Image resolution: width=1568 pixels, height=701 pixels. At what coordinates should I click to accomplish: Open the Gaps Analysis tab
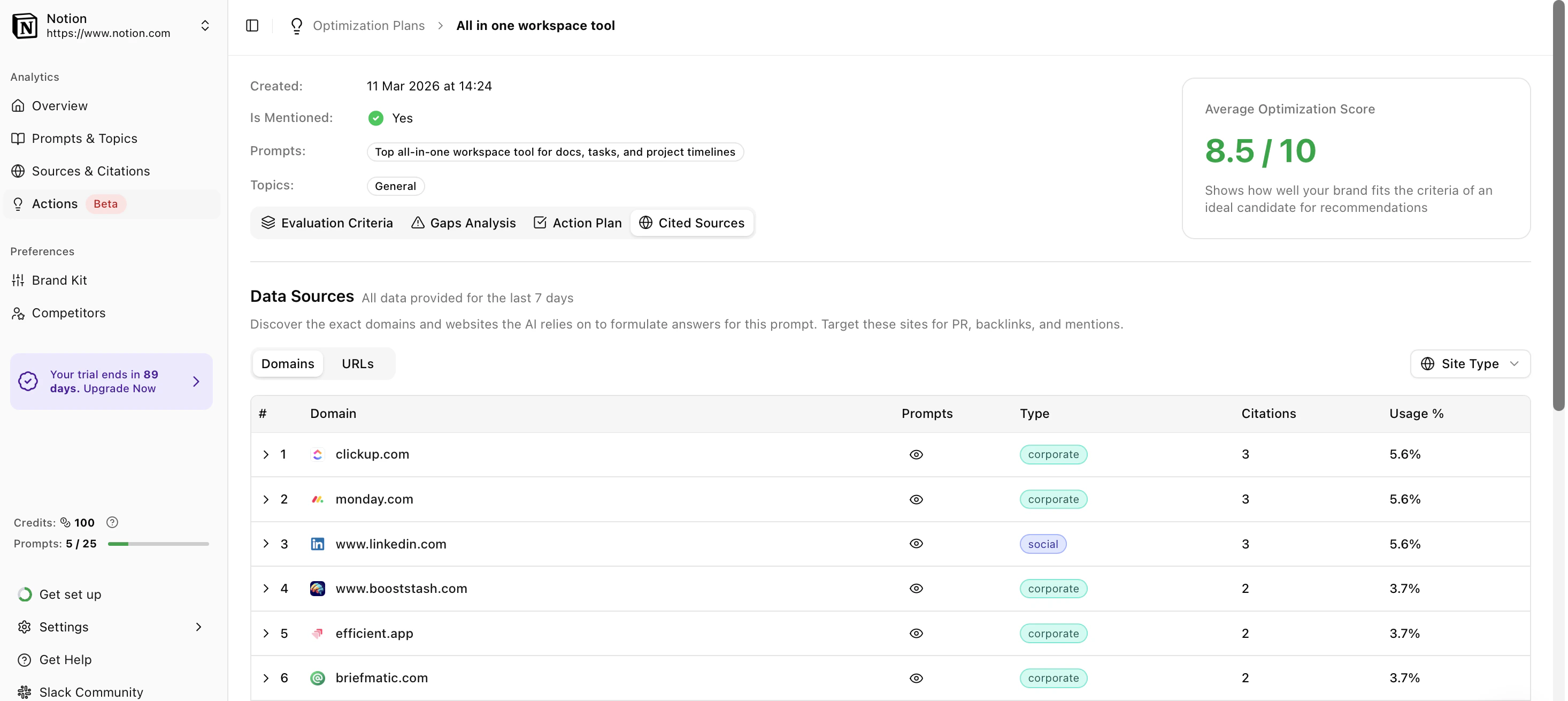[x=463, y=223]
